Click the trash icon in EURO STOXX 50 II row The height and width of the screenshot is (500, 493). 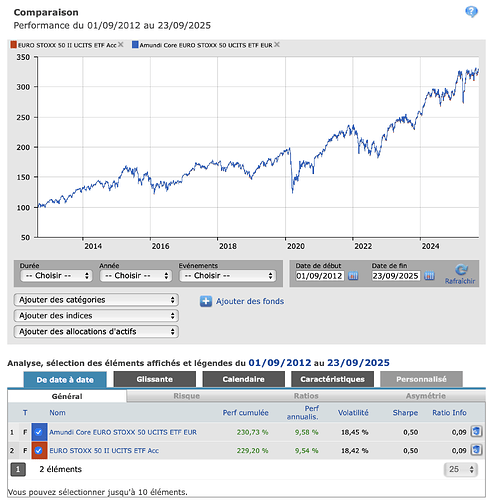click(476, 450)
